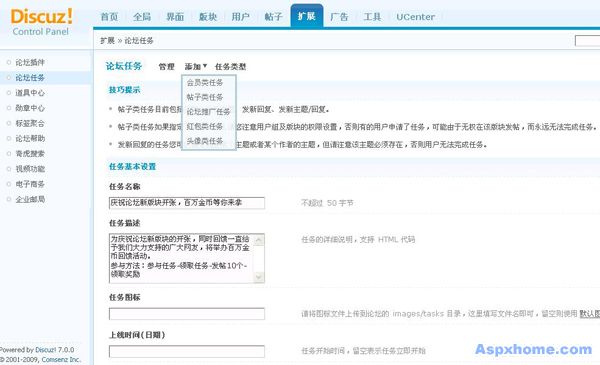Focus the 任务图标 input field
This screenshot has width=600, height=365.
click(187, 314)
